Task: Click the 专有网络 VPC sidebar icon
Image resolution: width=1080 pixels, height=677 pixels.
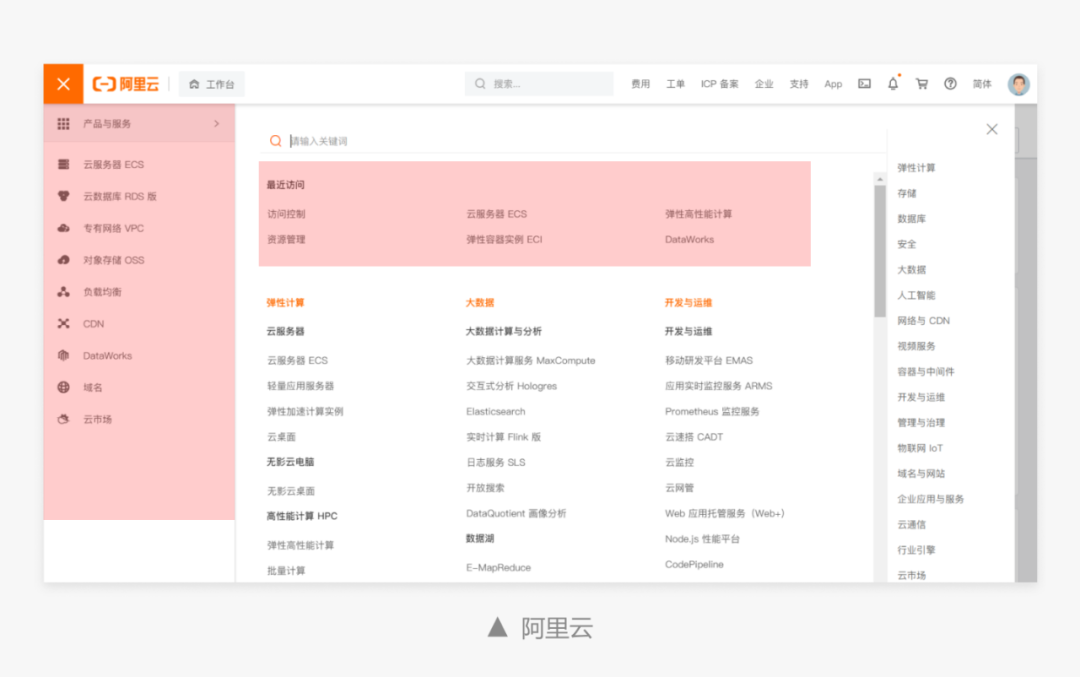Action: tap(63, 228)
